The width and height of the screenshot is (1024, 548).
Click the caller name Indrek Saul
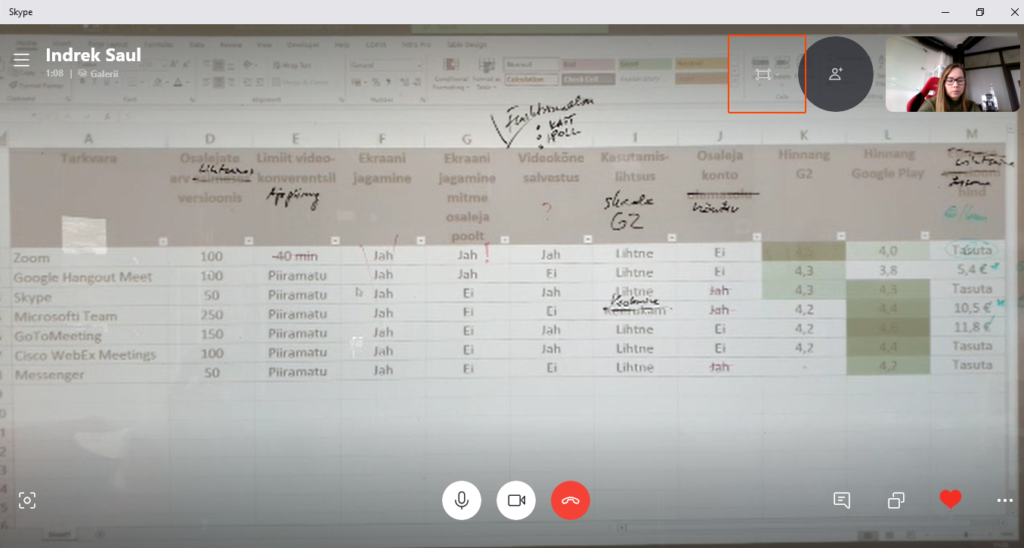(x=93, y=55)
